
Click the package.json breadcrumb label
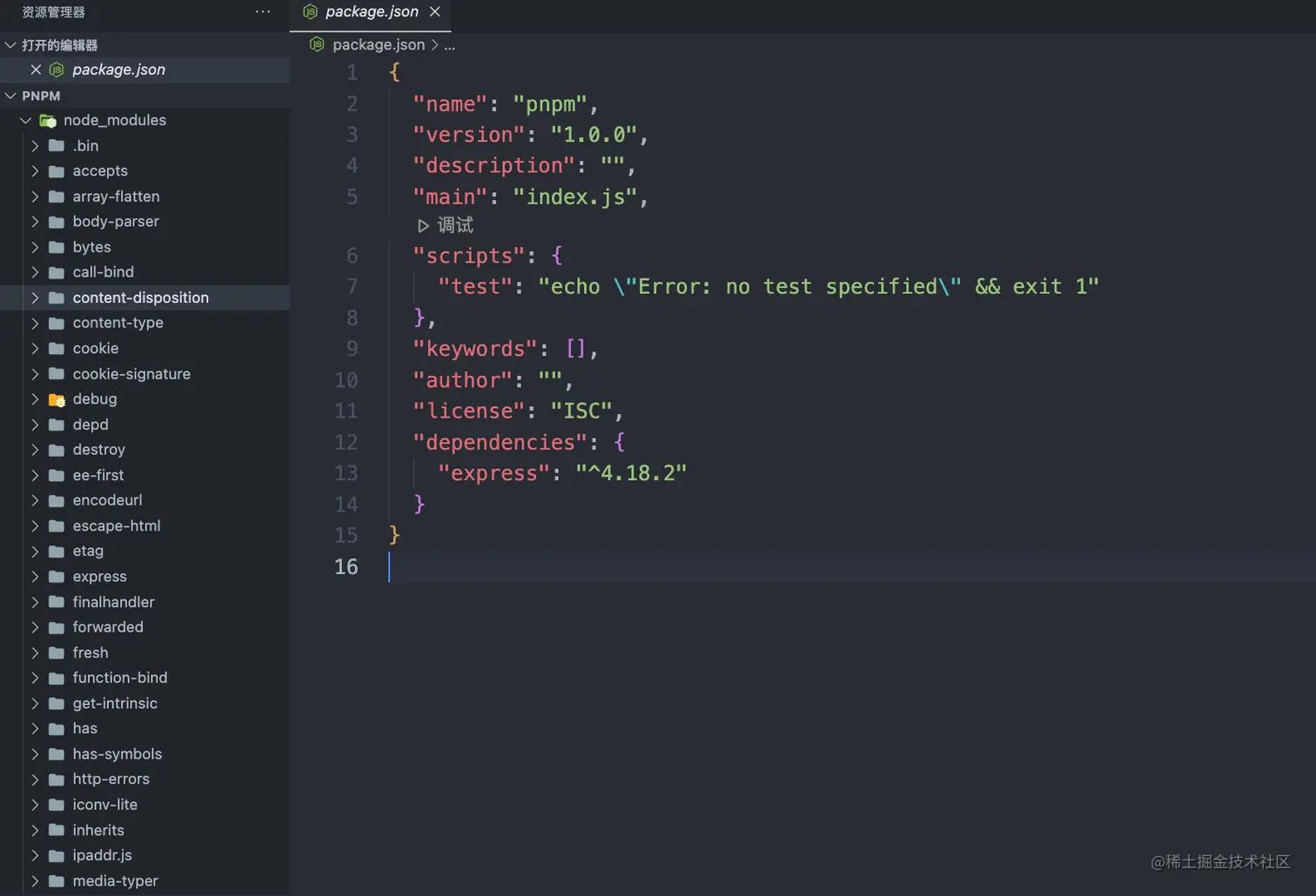[379, 44]
